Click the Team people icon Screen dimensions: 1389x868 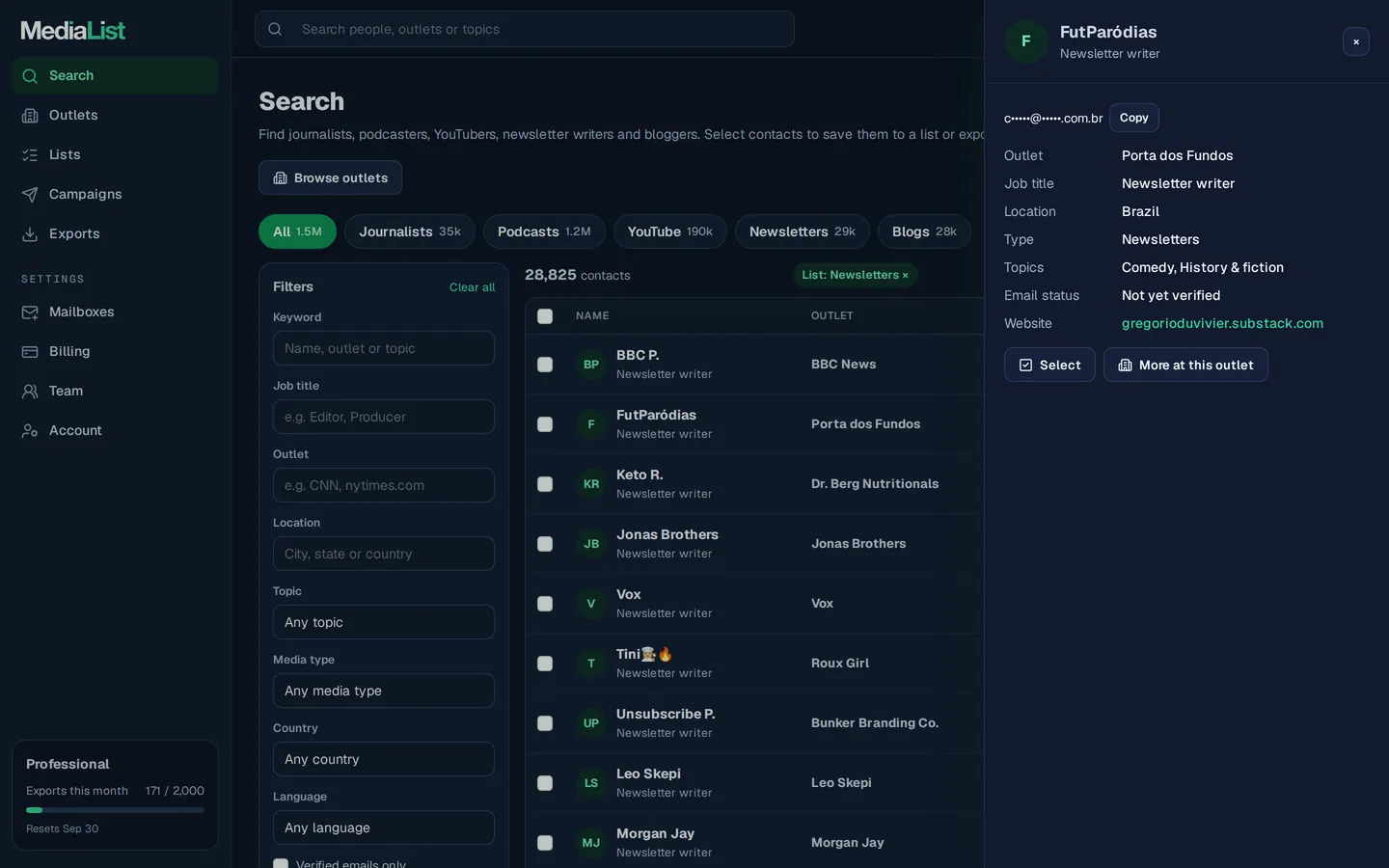[x=30, y=392]
